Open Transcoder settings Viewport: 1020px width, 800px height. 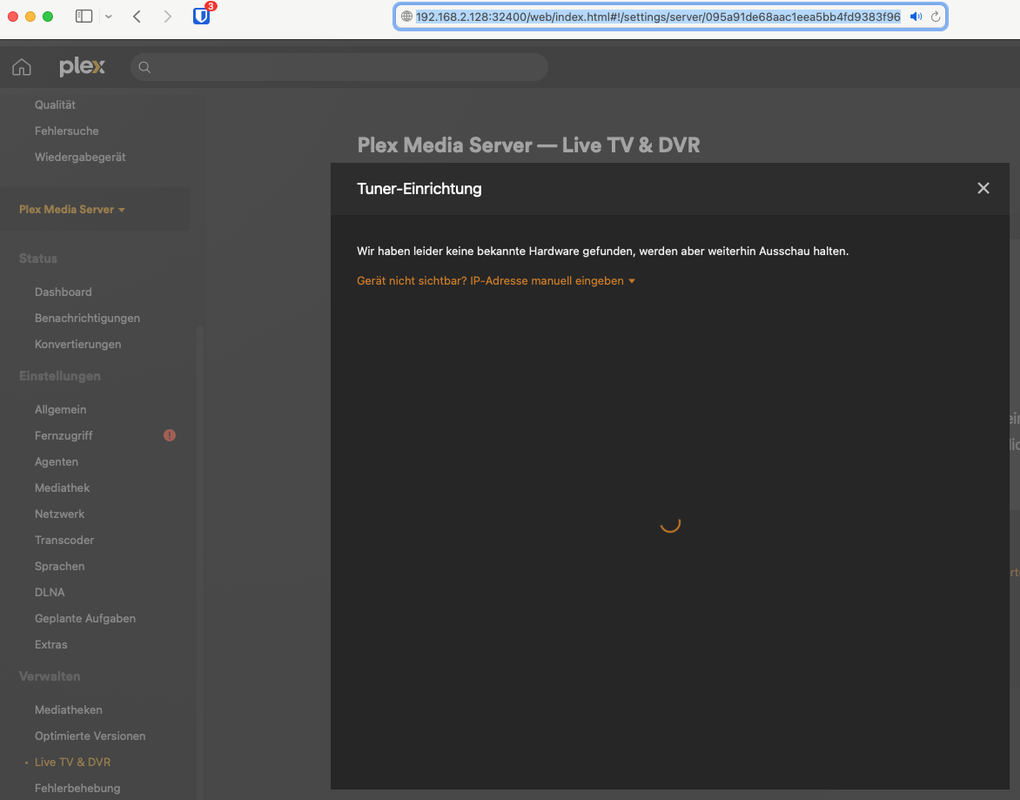[x=64, y=540]
